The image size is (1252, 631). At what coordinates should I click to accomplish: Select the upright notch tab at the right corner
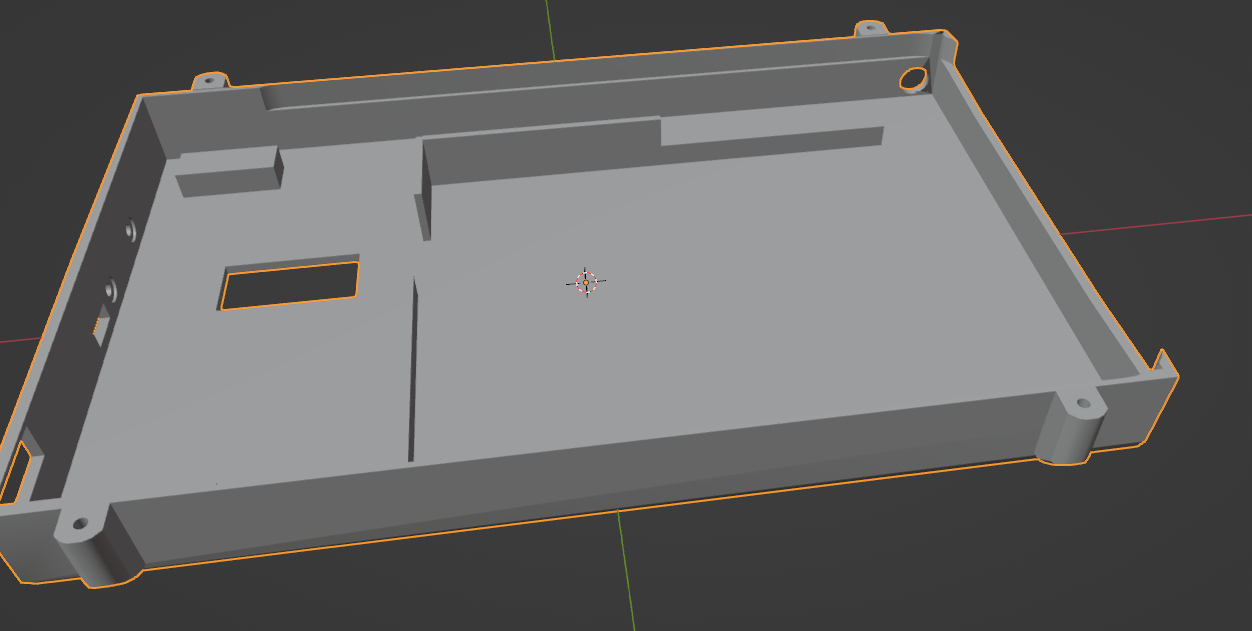(x=1162, y=359)
